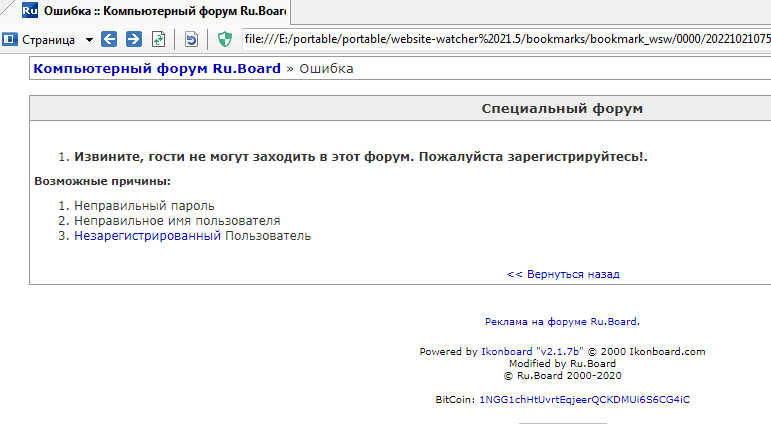The width and height of the screenshot is (771, 424).
Task: Click the green shield icon
Action: pos(225,39)
